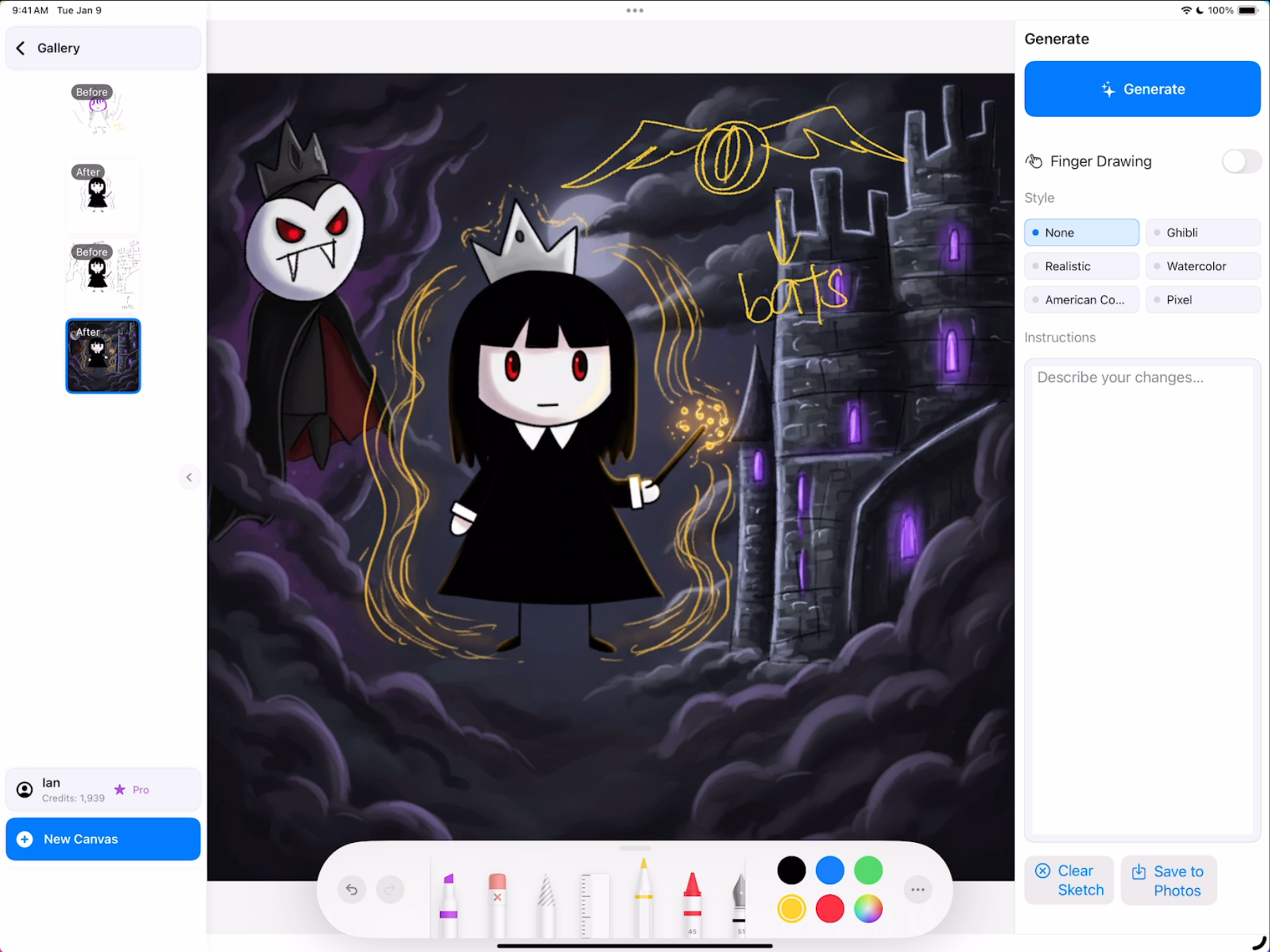Pick the ruler tool
This screenshot has height=952, width=1270.
click(x=595, y=904)
